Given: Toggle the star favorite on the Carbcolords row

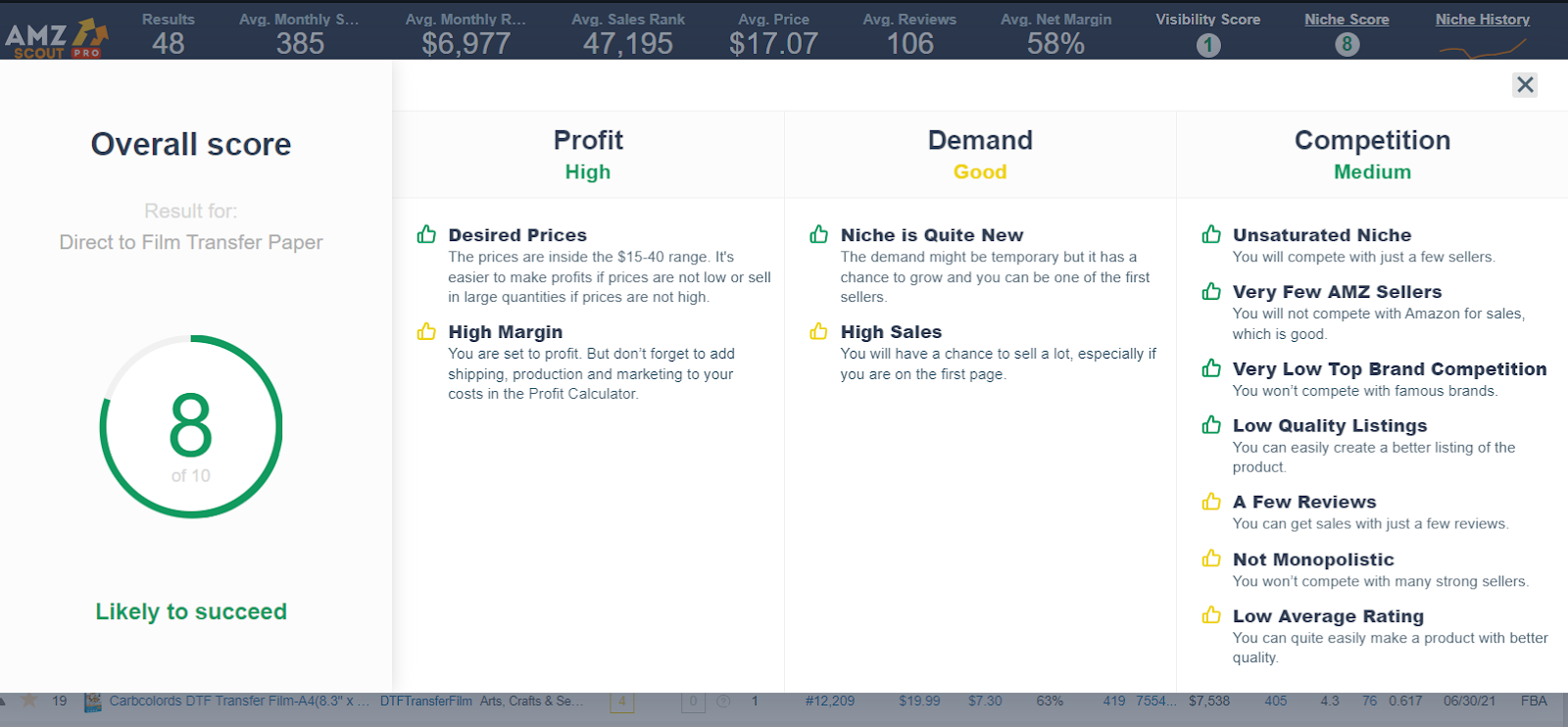Looking at the screenshot, I should (x=29, y=701).
